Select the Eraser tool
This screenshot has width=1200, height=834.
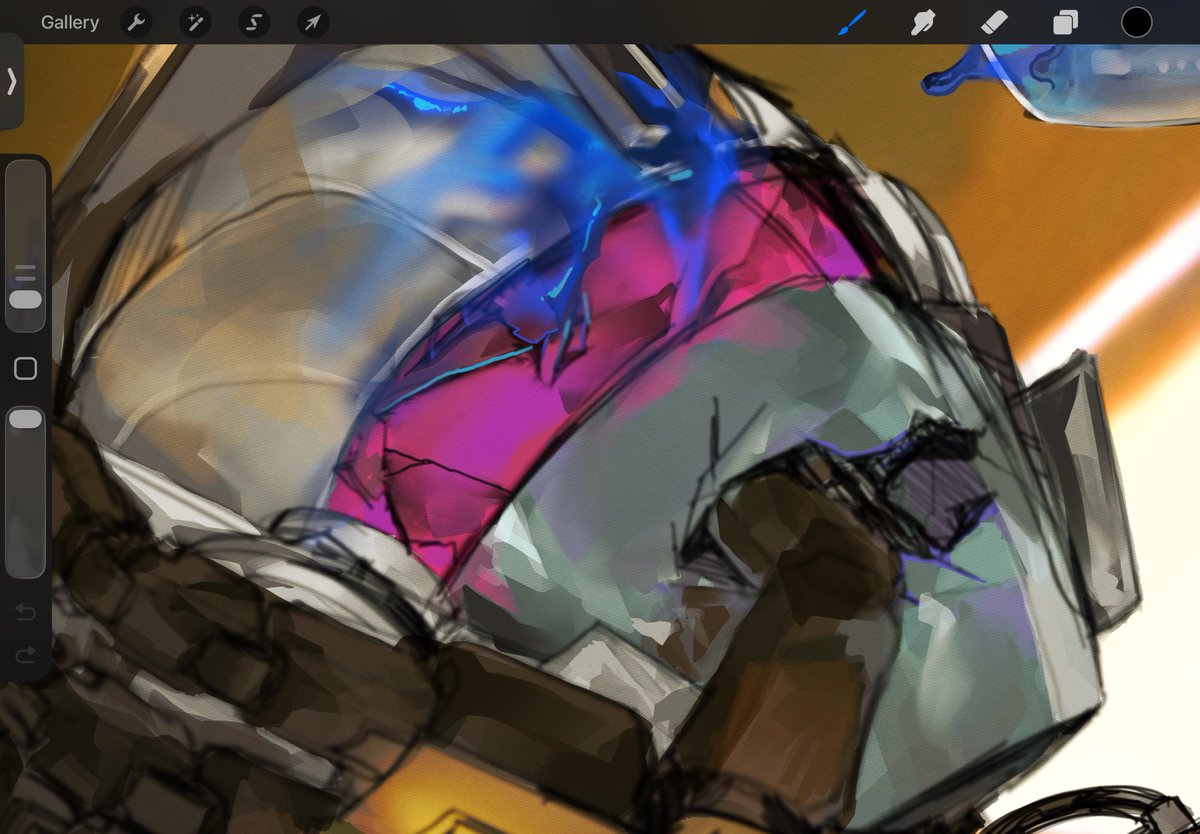coord(994,22)
